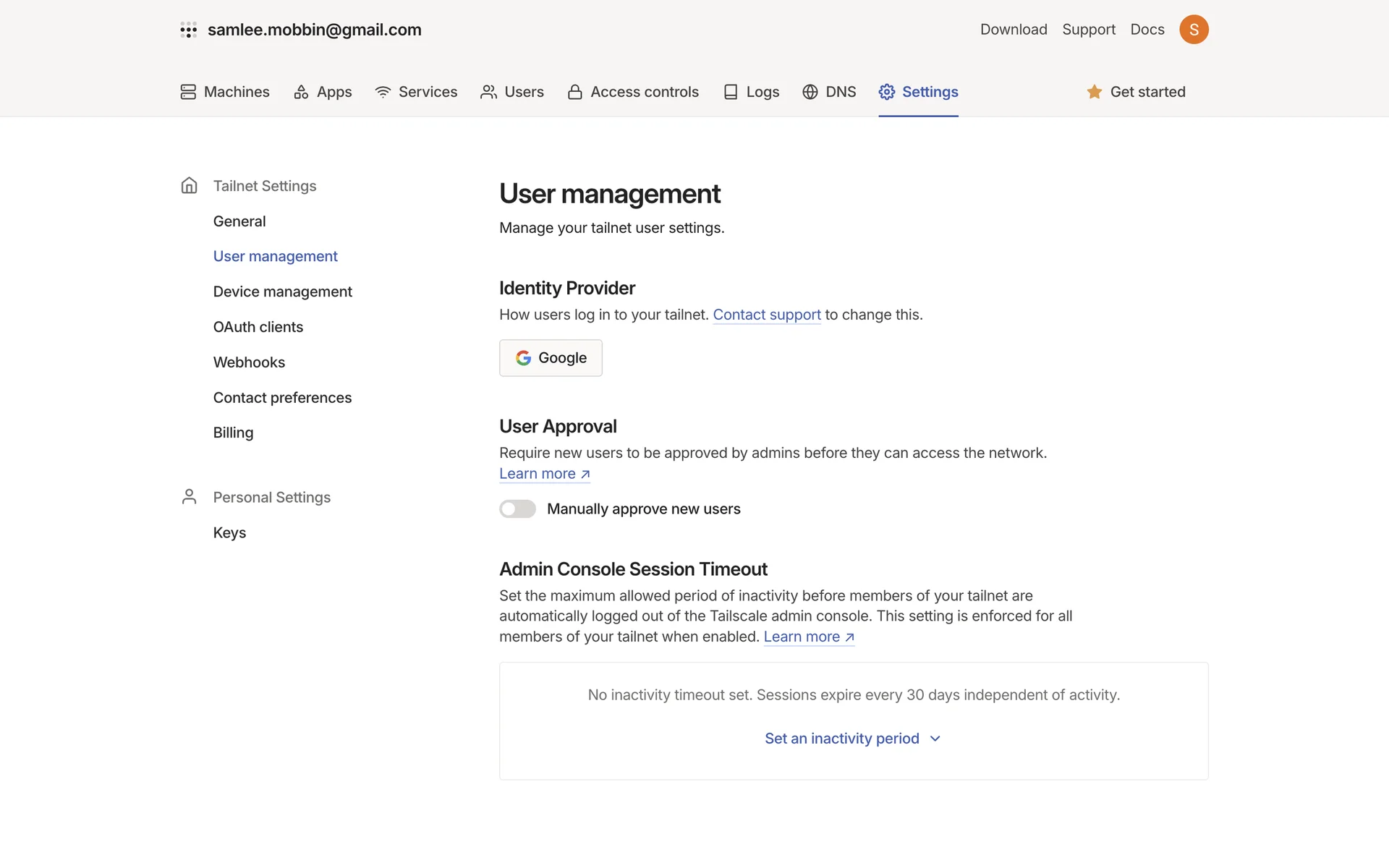Click the Get started star icon

(1094, 92)
